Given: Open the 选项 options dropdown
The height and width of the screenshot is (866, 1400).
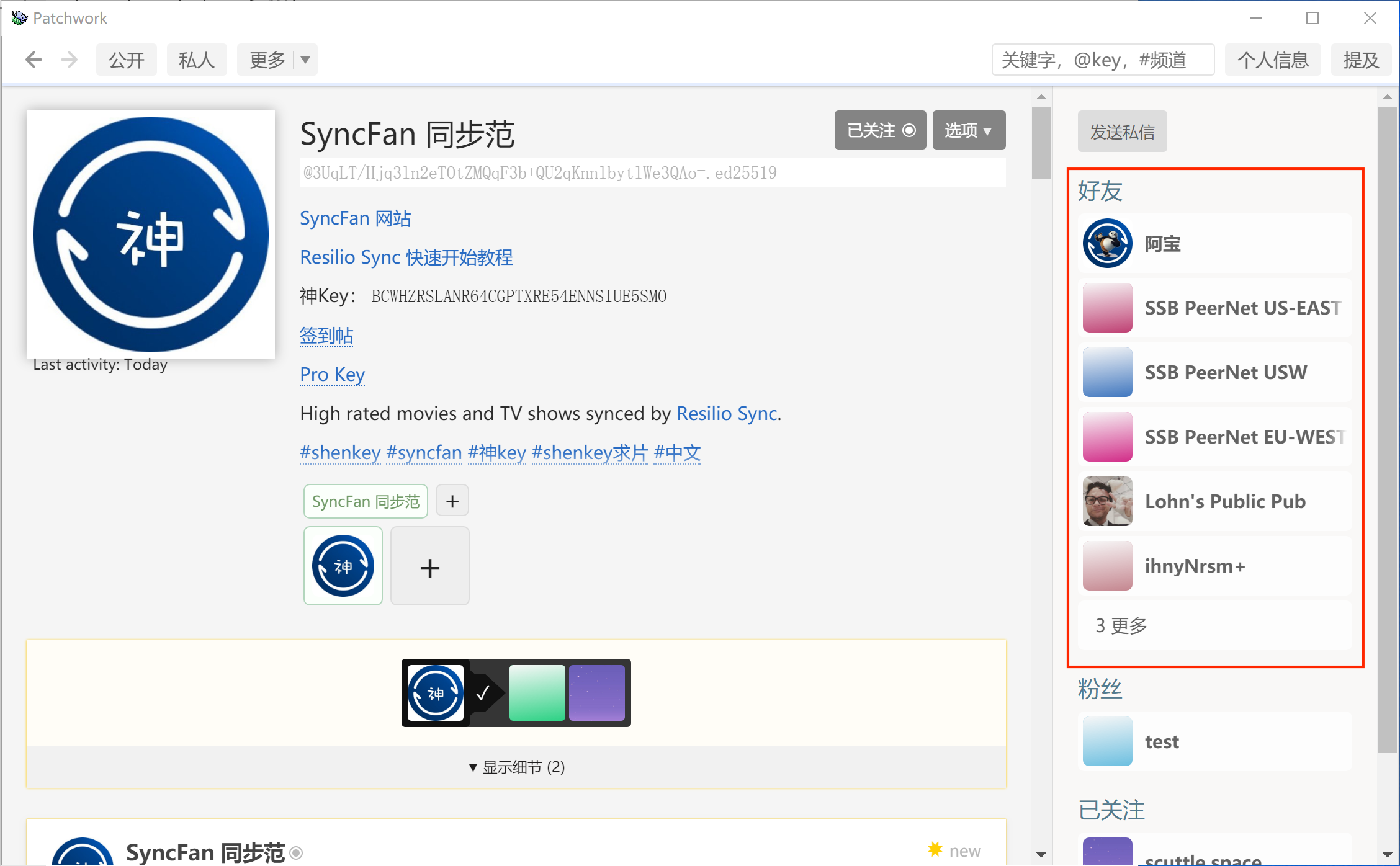Looking at the screenshot, I should click(969, 130).
